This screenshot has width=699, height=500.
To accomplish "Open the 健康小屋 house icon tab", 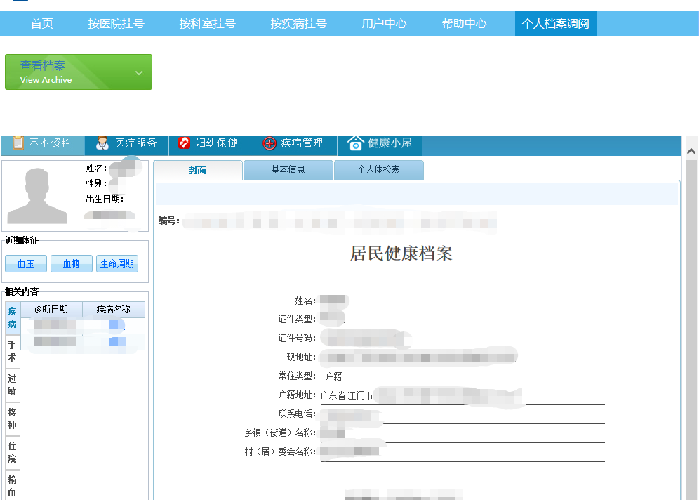I will tap(379, 143).
